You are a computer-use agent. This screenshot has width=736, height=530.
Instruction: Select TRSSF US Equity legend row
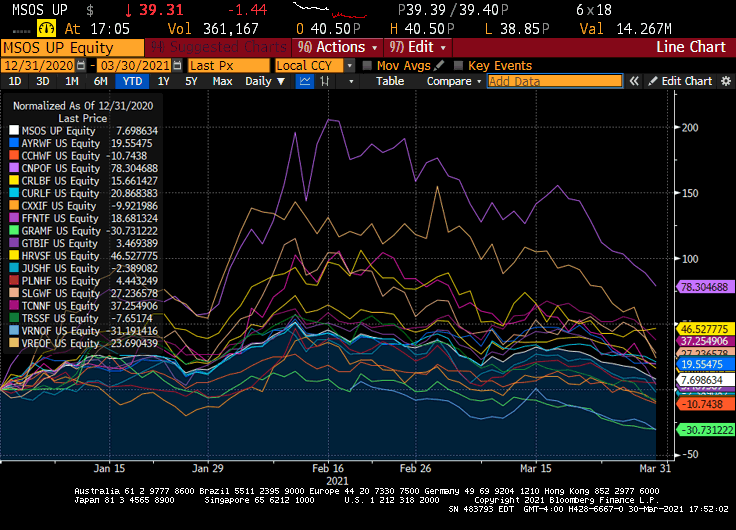[84, 318]
